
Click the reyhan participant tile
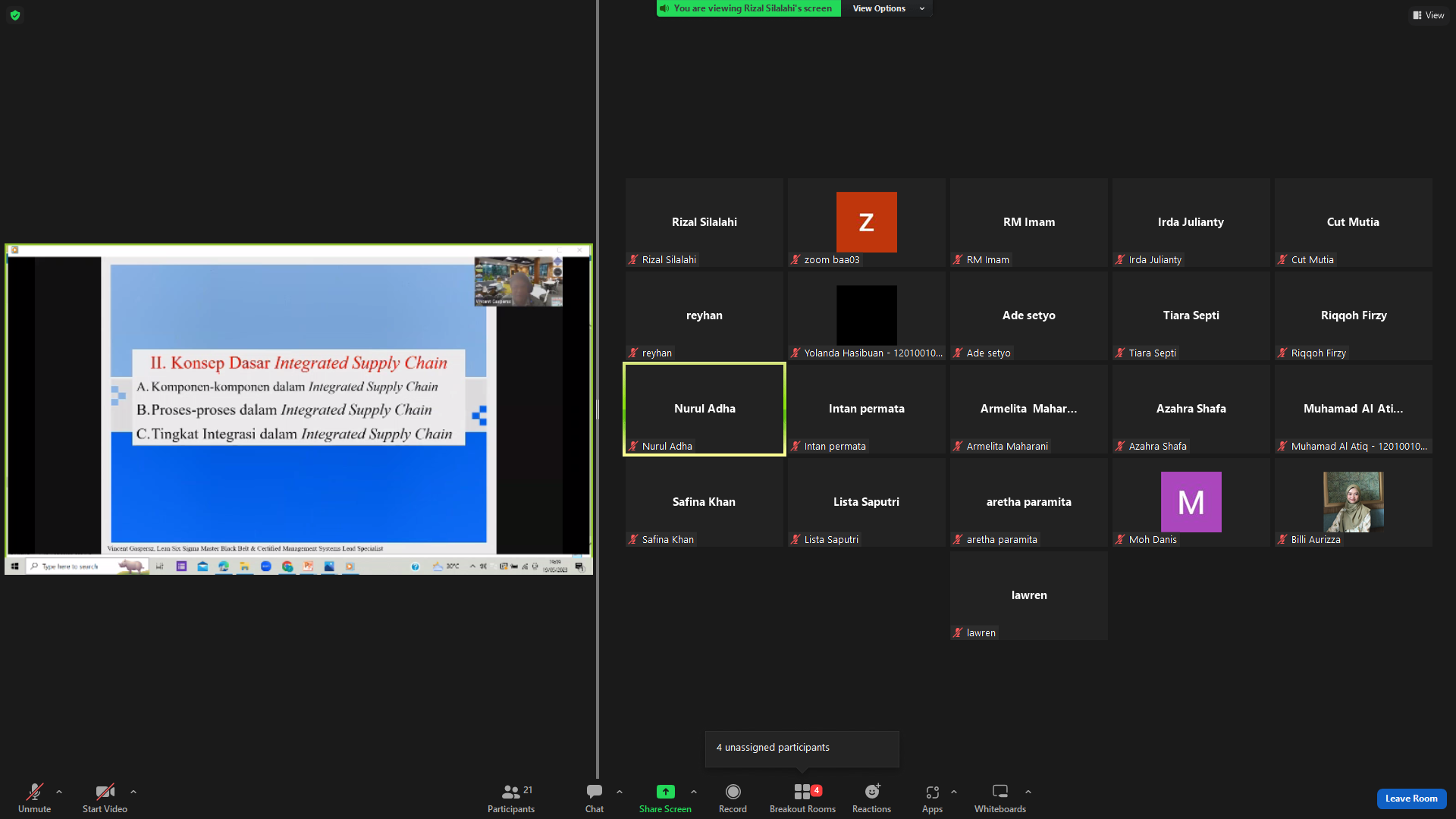(704, 315)
